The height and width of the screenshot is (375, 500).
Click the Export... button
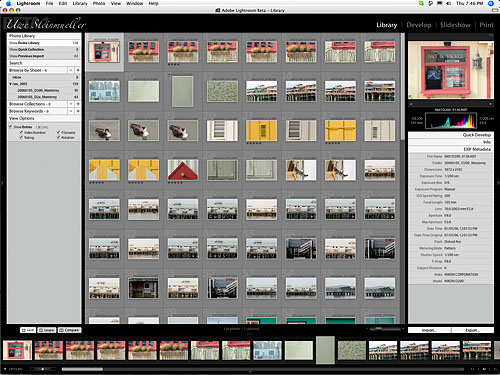pyautogui.click(x=472, y=330)
